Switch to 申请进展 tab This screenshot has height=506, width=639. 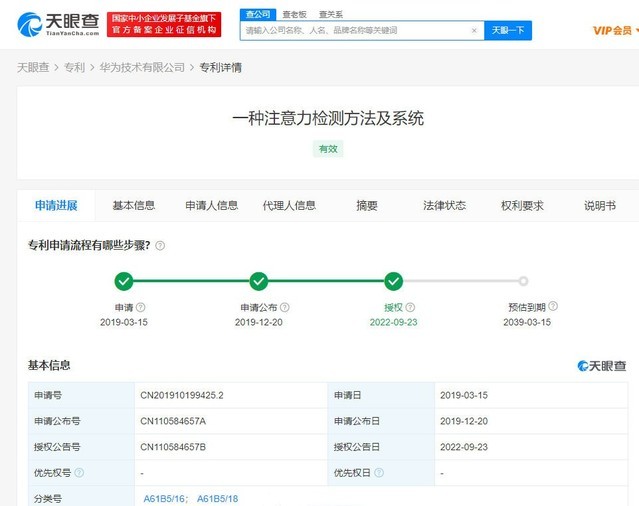coord(56,206)
